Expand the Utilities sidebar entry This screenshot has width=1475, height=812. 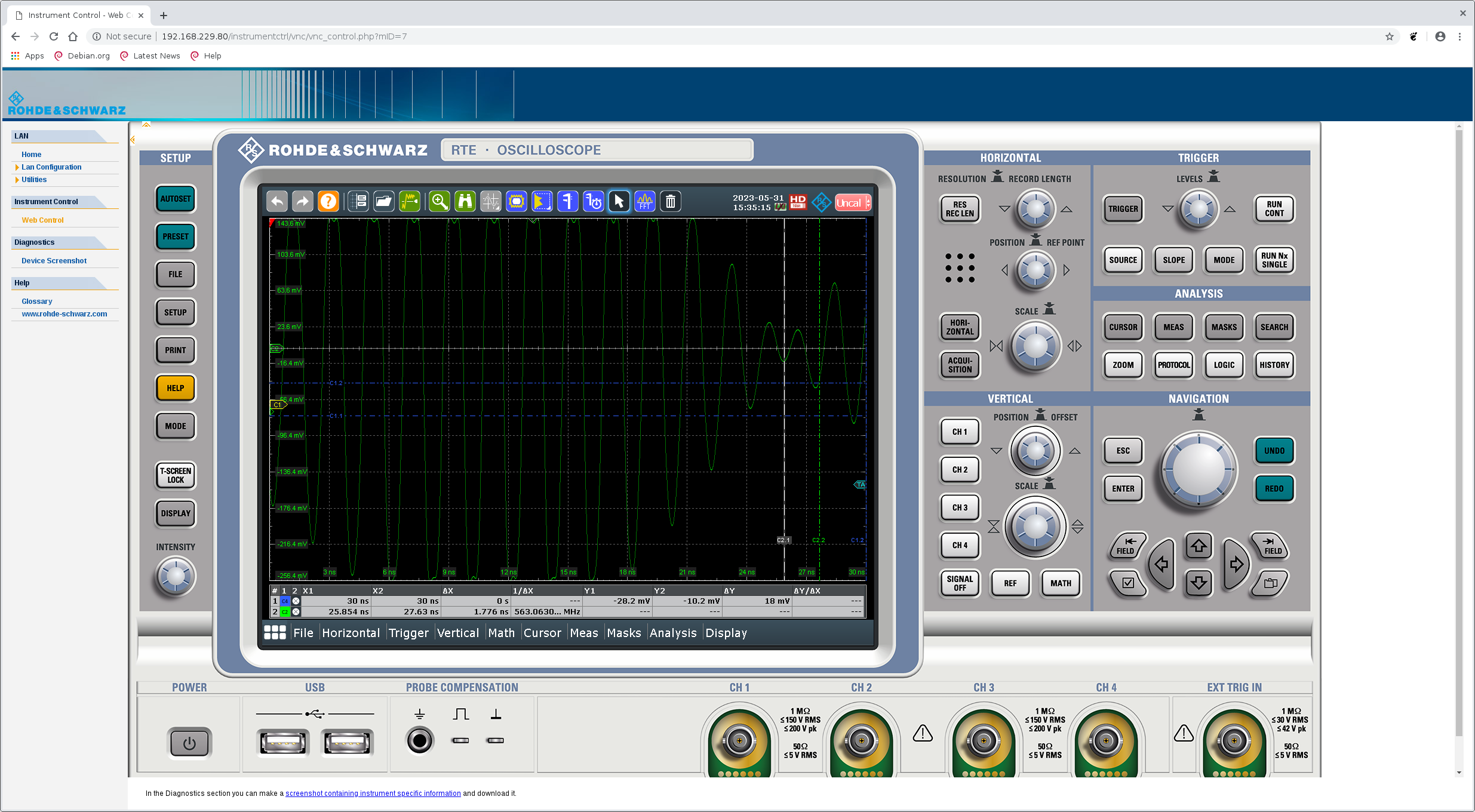point(34,180)
